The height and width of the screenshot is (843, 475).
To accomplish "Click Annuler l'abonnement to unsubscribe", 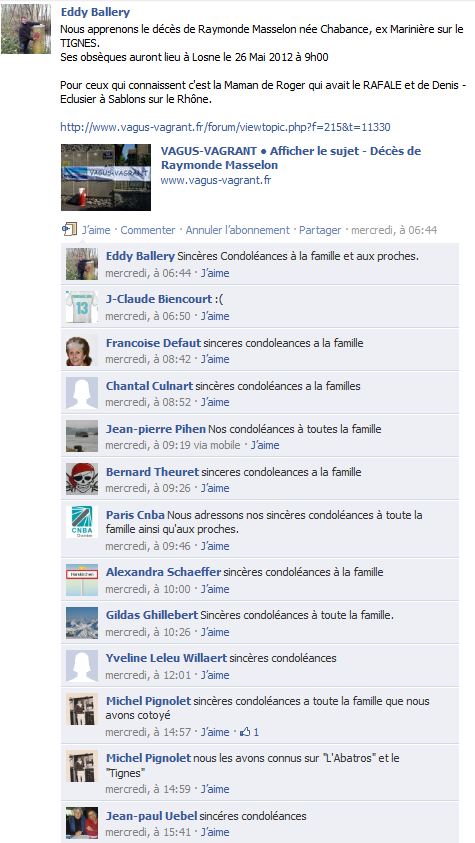I will point(238,230).
